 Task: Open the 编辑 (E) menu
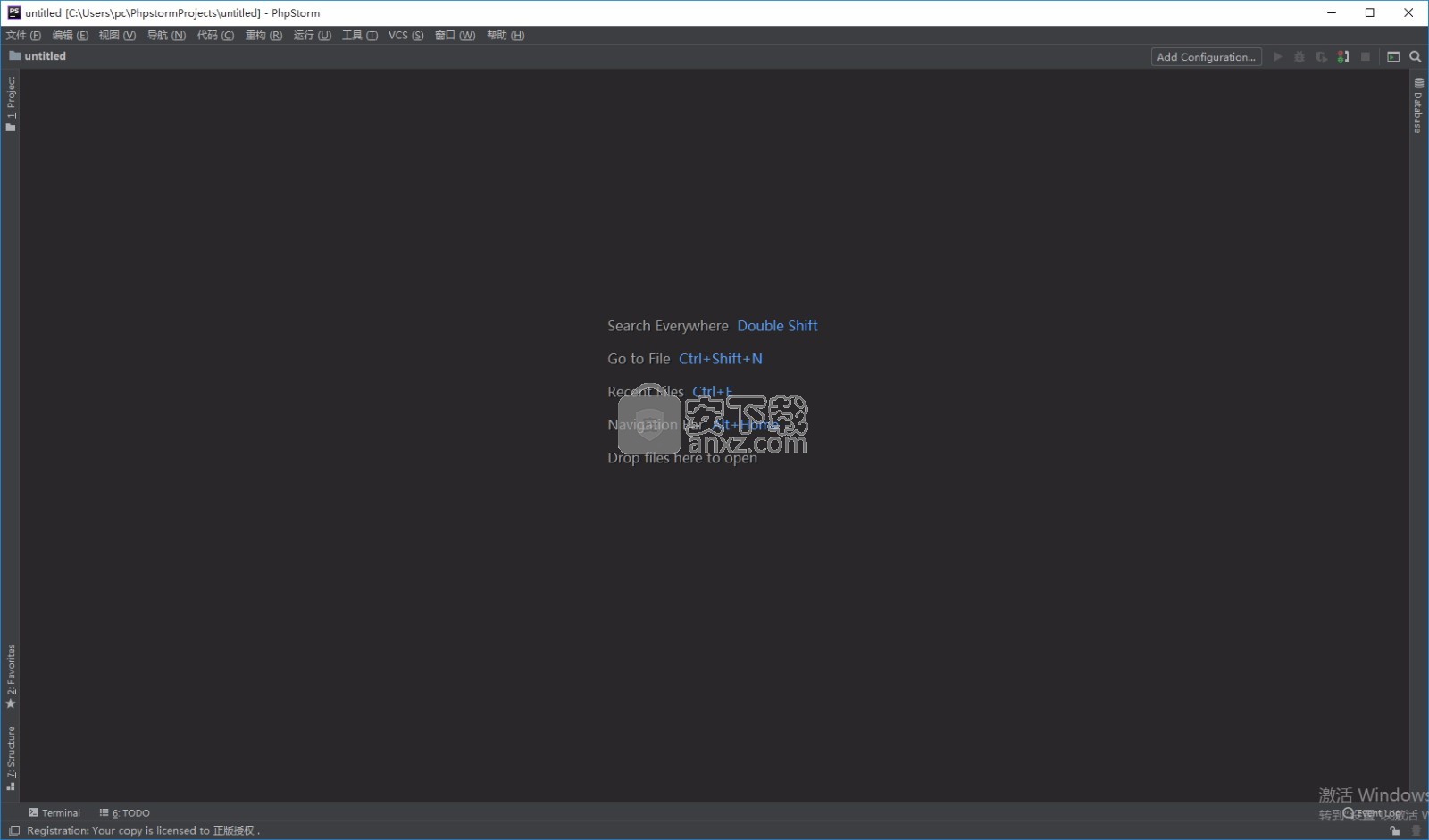[70, 35]
